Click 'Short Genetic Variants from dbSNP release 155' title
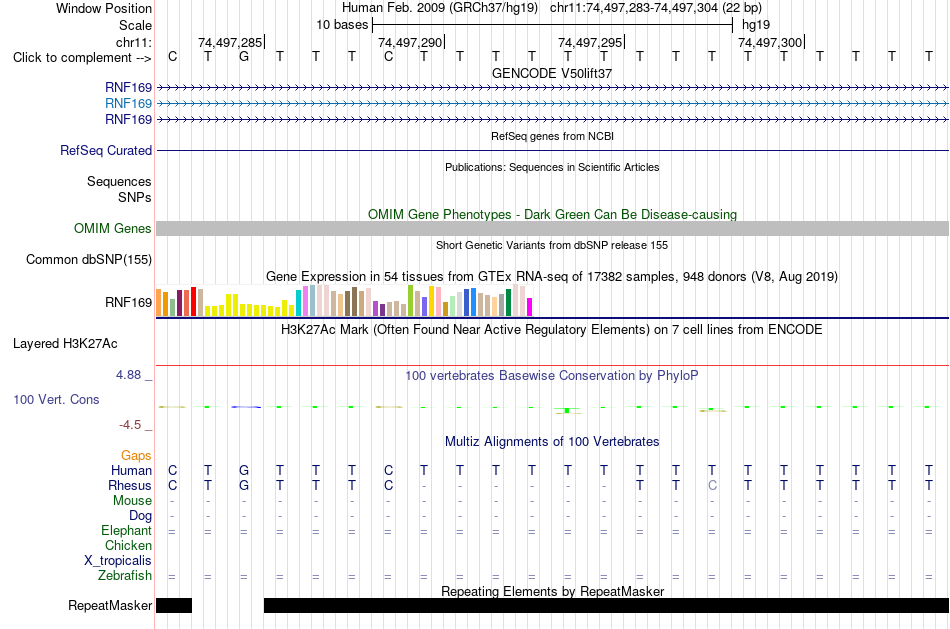Screen dimensions: 950x629 click(552, 245)
